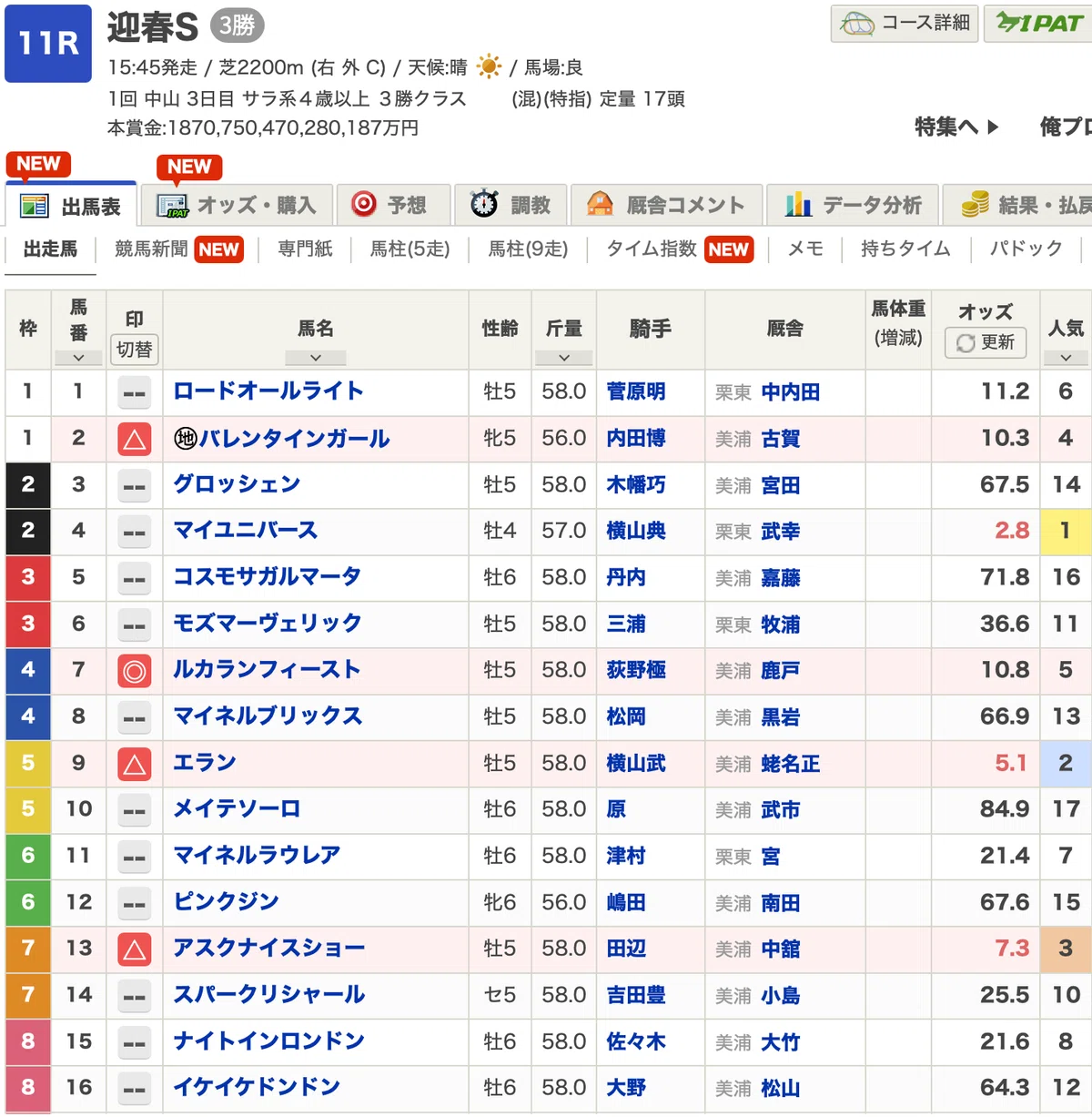Open the 馬柱(5走) sub-tab
1092x1117 pixels.
(409, 249)
